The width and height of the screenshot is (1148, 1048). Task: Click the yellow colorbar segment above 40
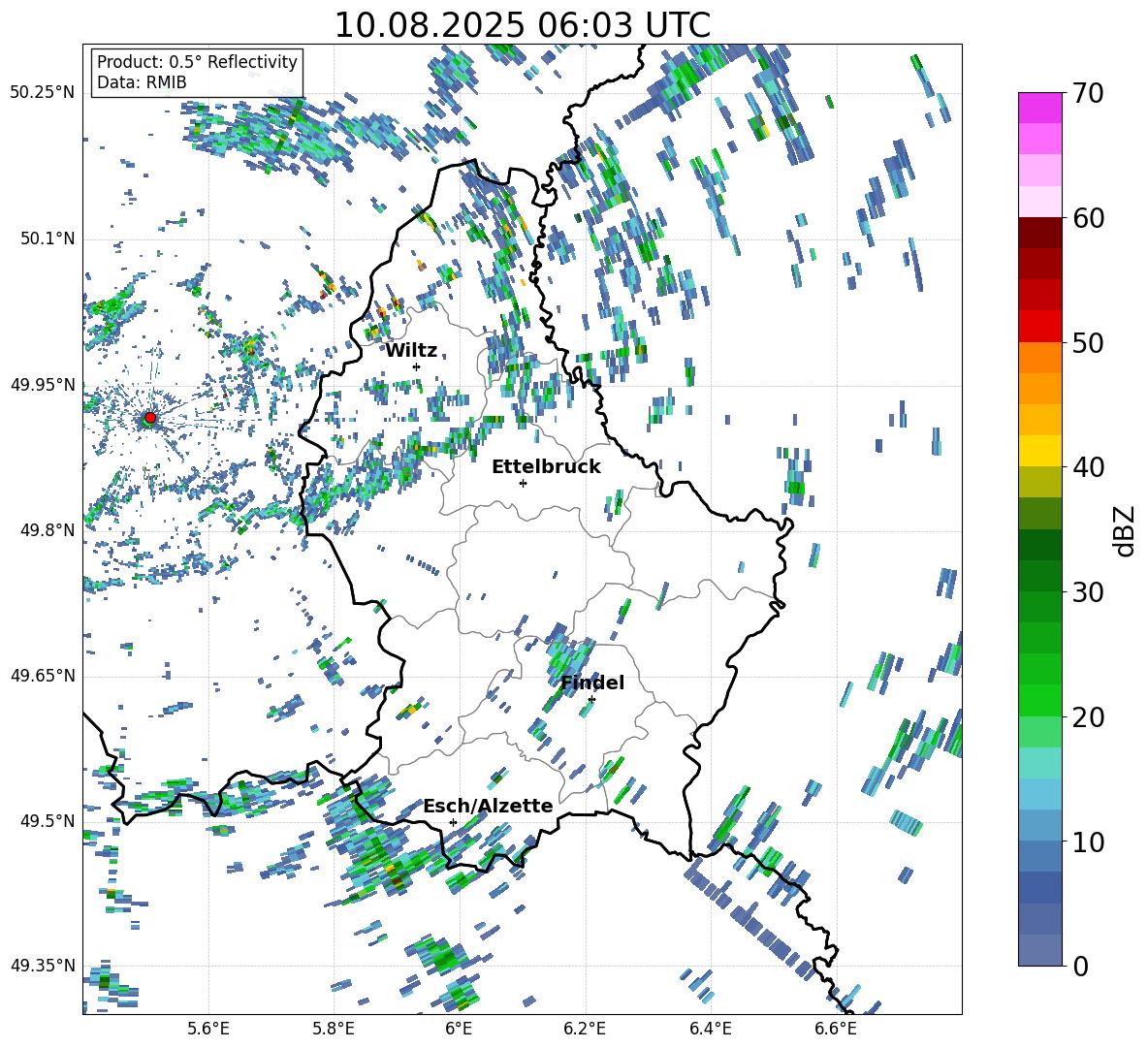click(x=1039, y=451)
